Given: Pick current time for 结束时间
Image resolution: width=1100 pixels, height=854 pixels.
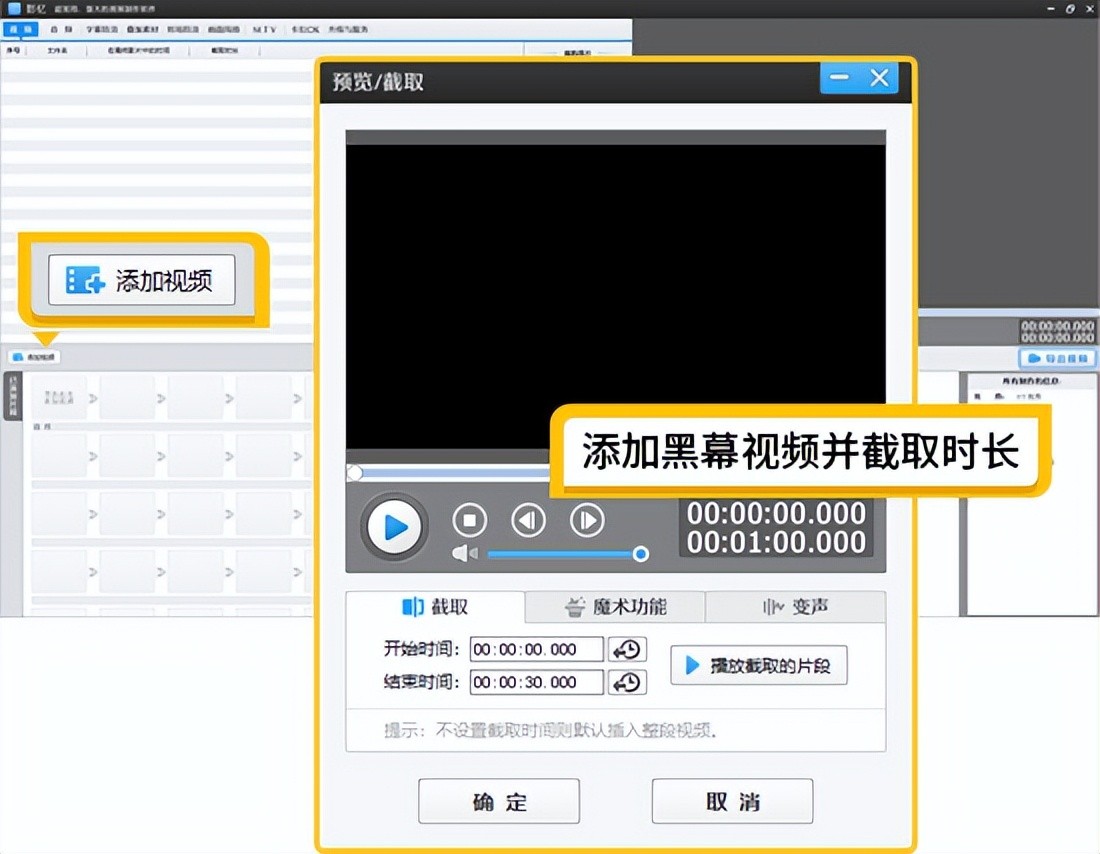Looking at the screenshot, I should click(627, 683).
